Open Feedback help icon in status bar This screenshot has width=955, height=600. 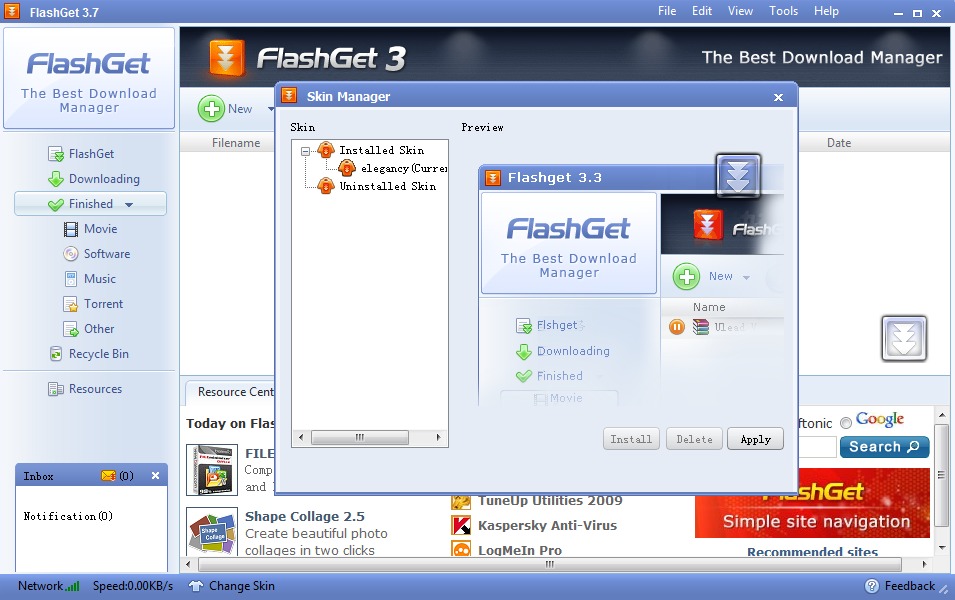(x=872, y=586)
